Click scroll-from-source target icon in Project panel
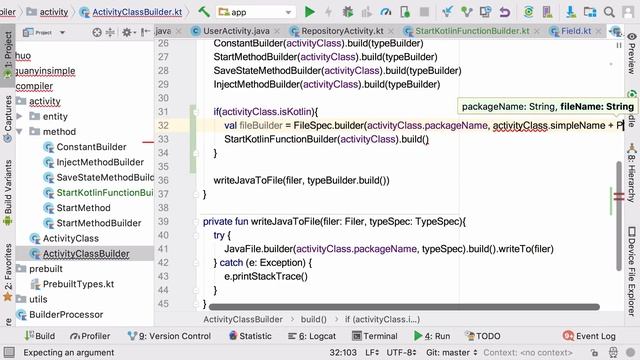 tap(97, 32)
